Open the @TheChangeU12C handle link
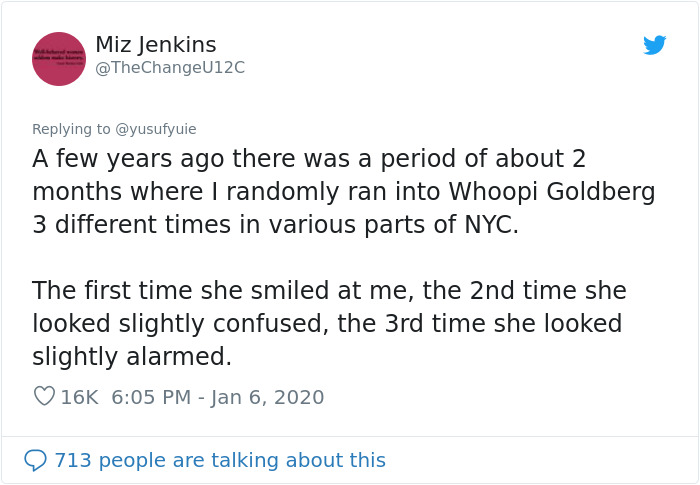 click(169, 68)
